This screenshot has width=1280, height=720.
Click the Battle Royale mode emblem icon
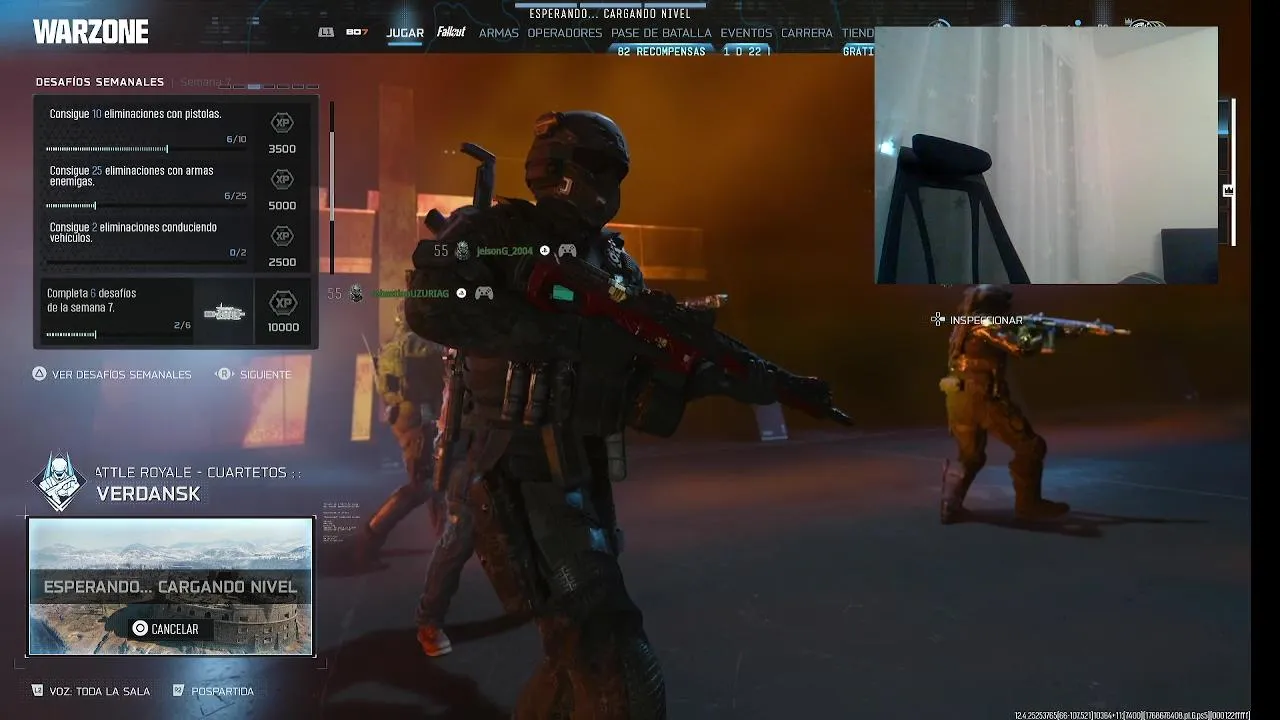[x=59, y=482]
